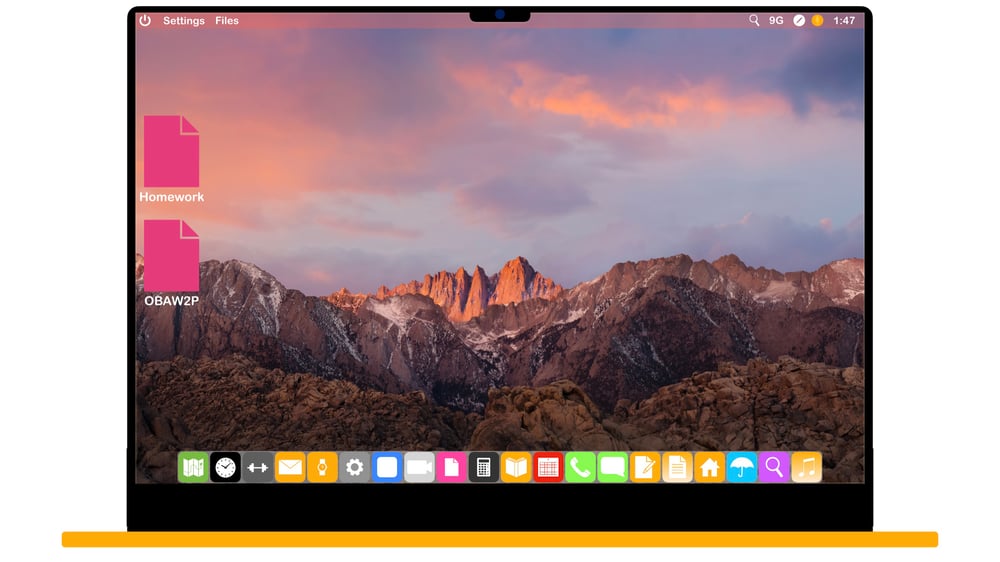Click the power icon in the menu bar

tap(145, 20)
